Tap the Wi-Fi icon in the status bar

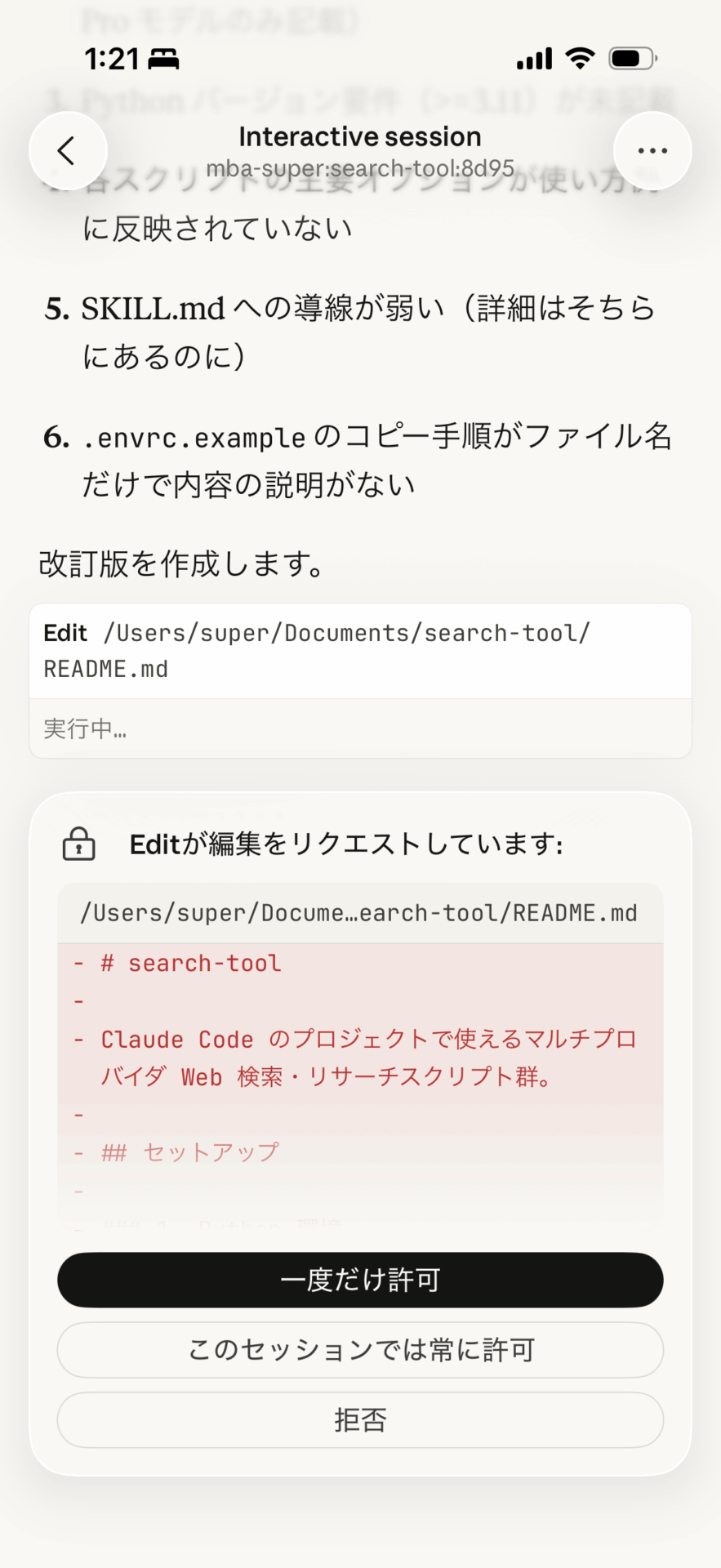click(580, 58)
